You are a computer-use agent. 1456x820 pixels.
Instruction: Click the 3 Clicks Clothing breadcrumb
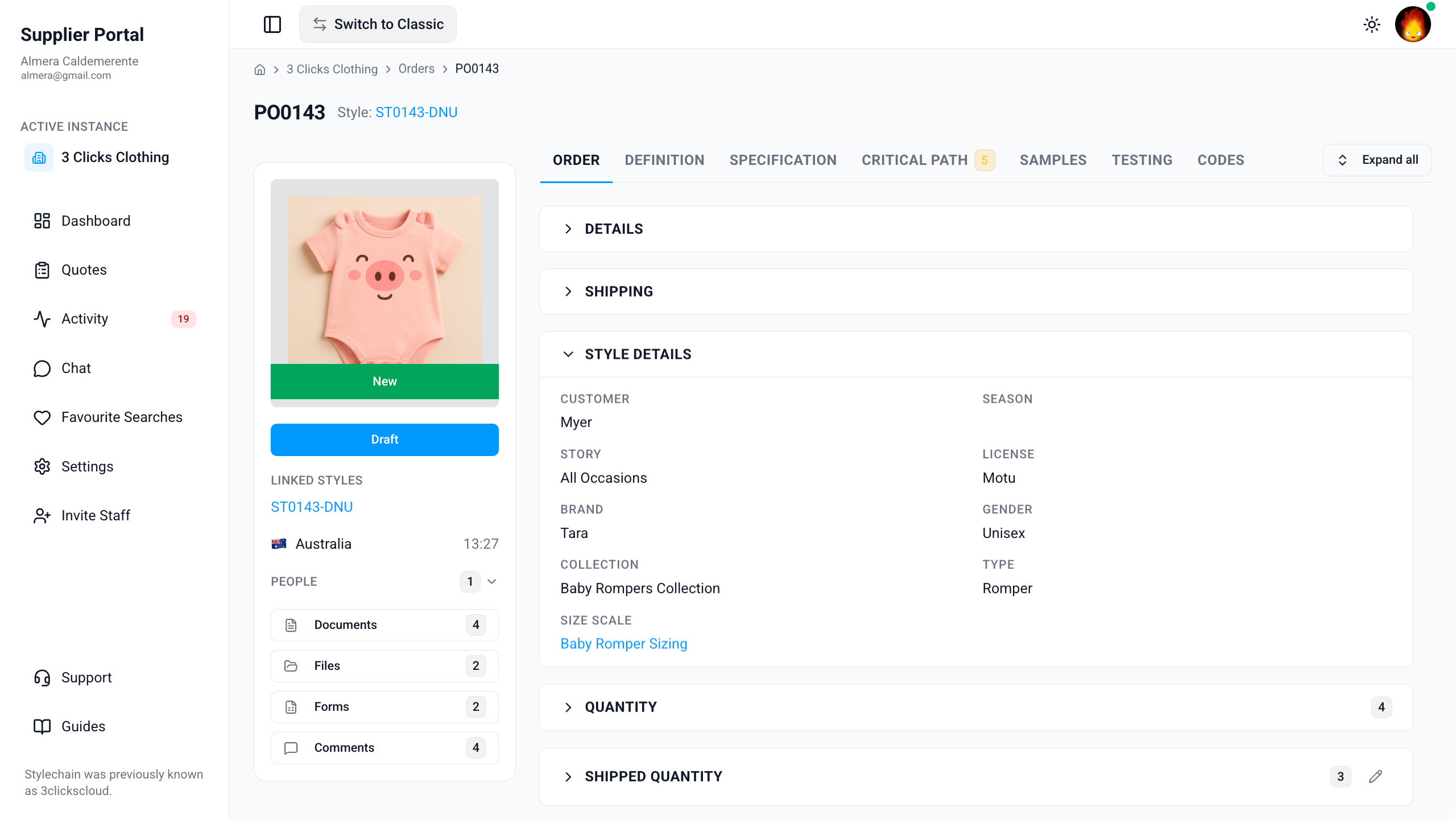332,69
